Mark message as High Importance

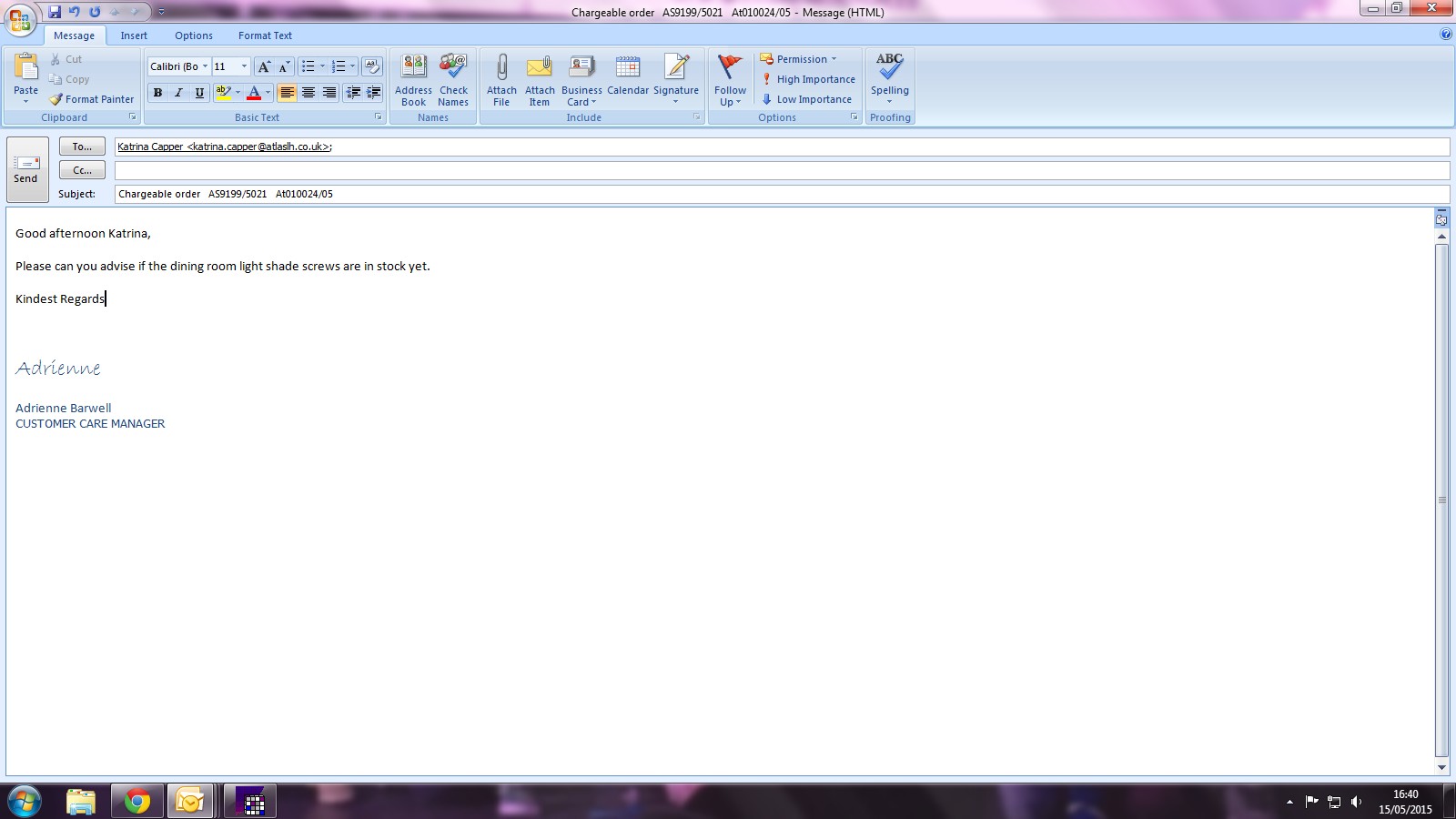coord(808,79)
